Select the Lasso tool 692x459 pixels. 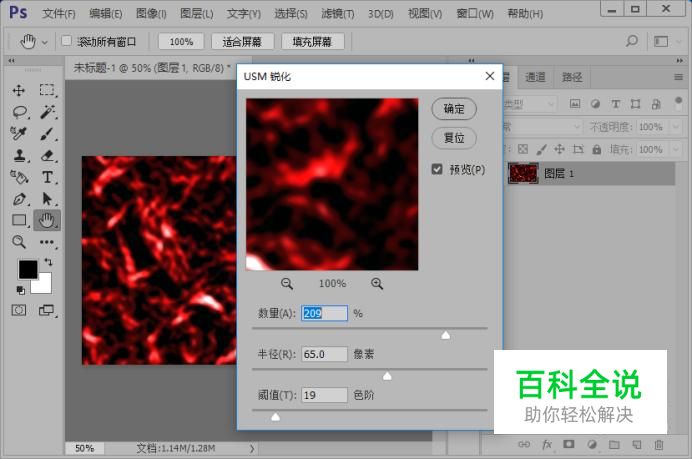click(x=19, y=112)
